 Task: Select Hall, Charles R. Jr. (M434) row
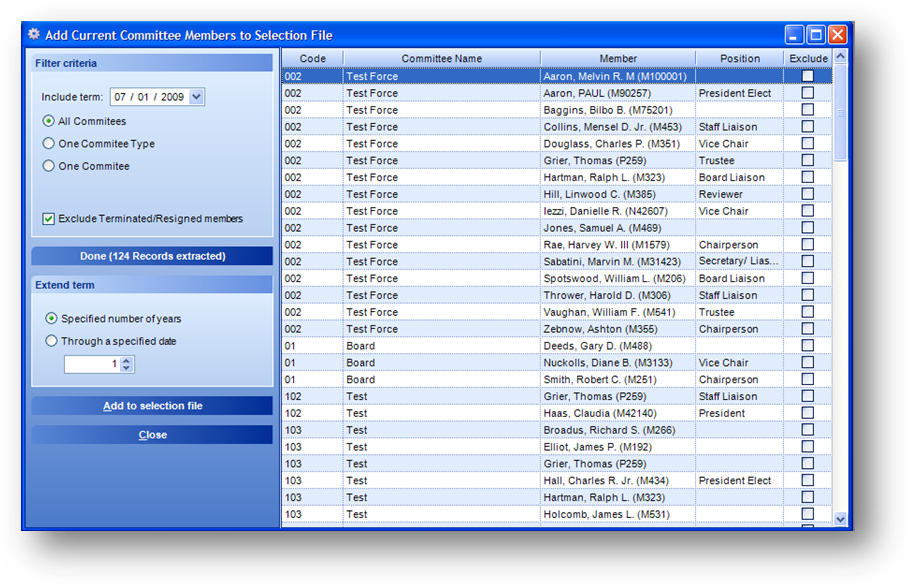tap(557, 480)
